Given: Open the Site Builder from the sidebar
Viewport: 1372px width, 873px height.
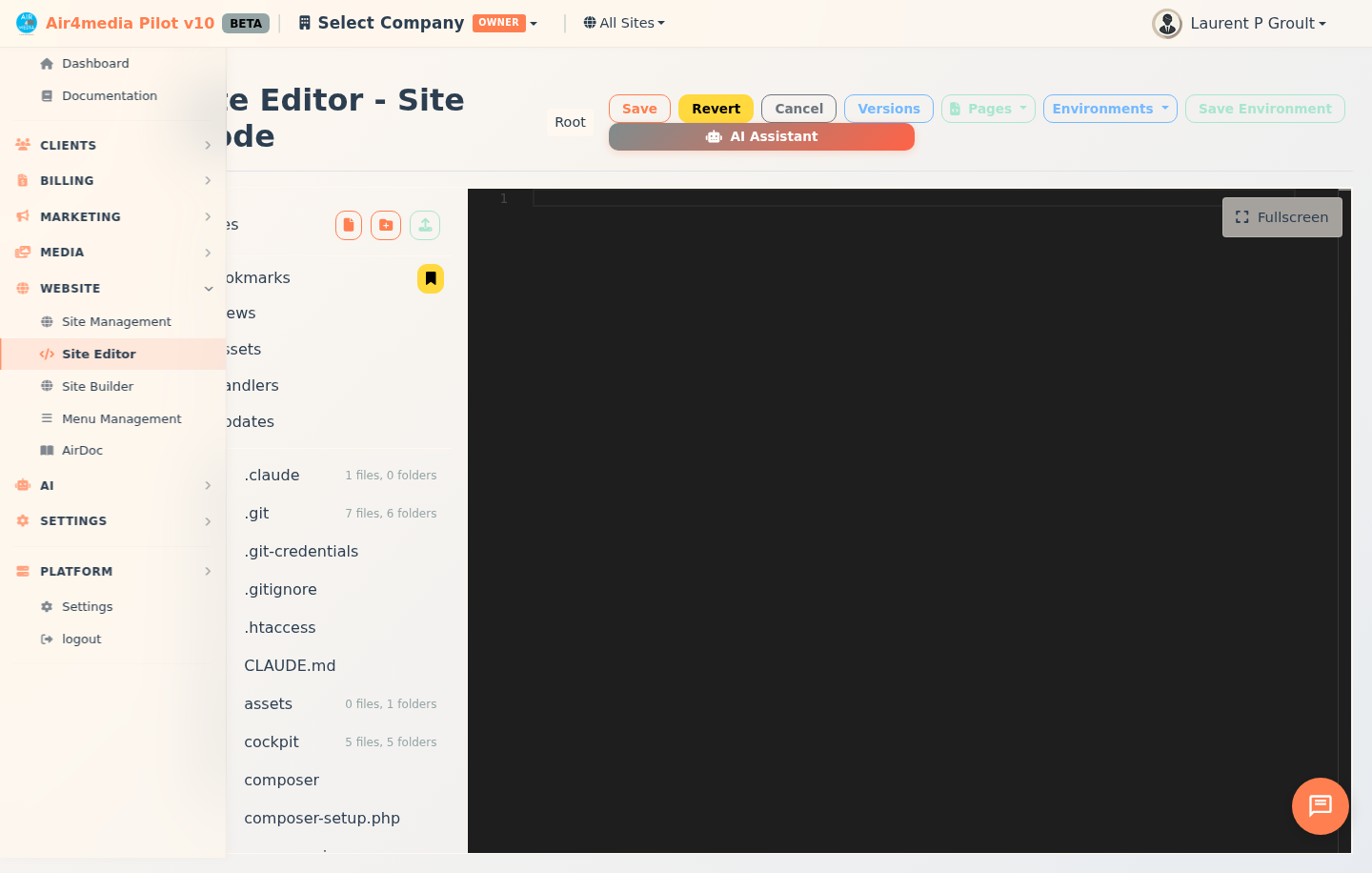Looking at the screenshot, I should (96, 386).
